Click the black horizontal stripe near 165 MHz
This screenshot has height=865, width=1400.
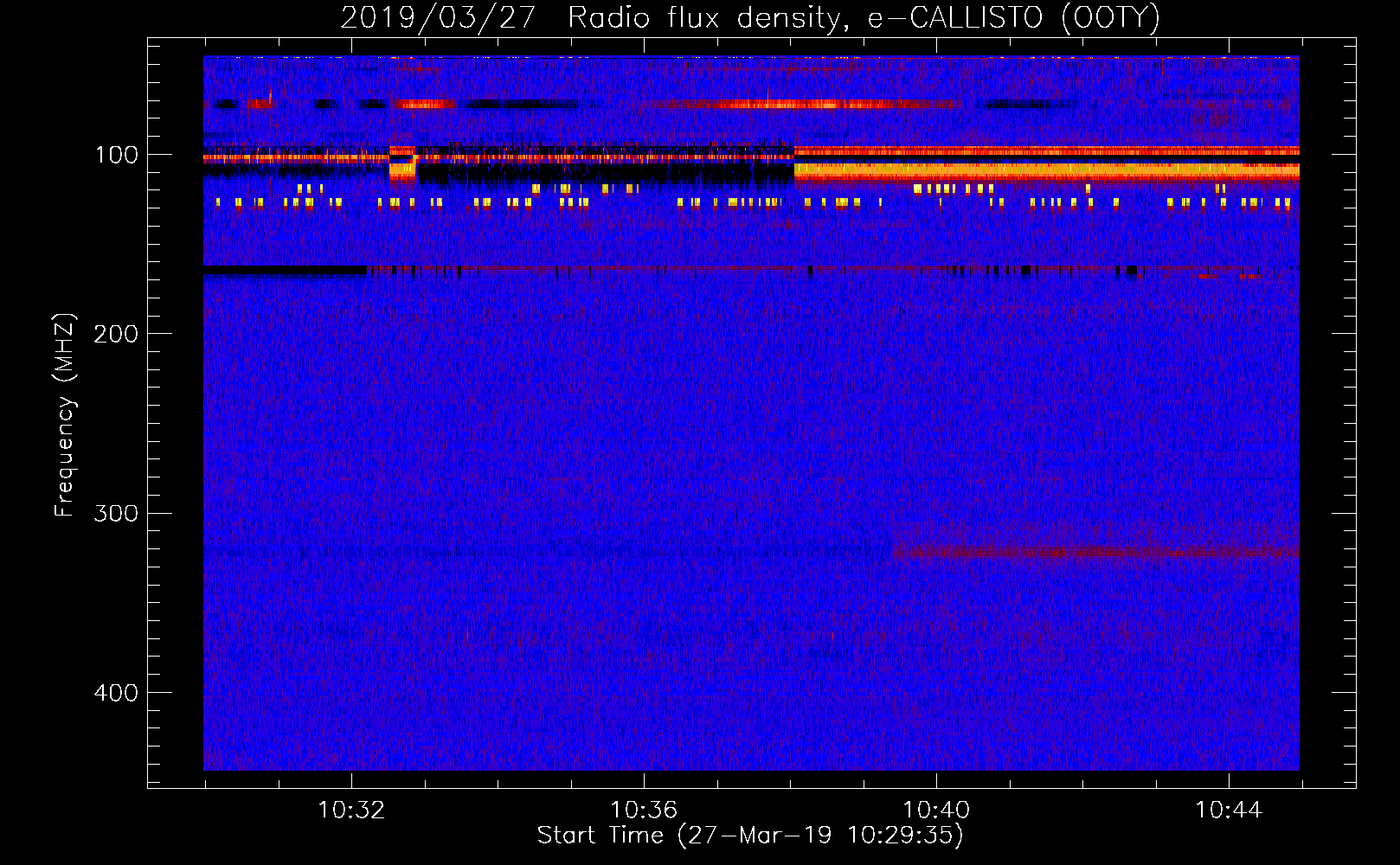coord(285,271)
